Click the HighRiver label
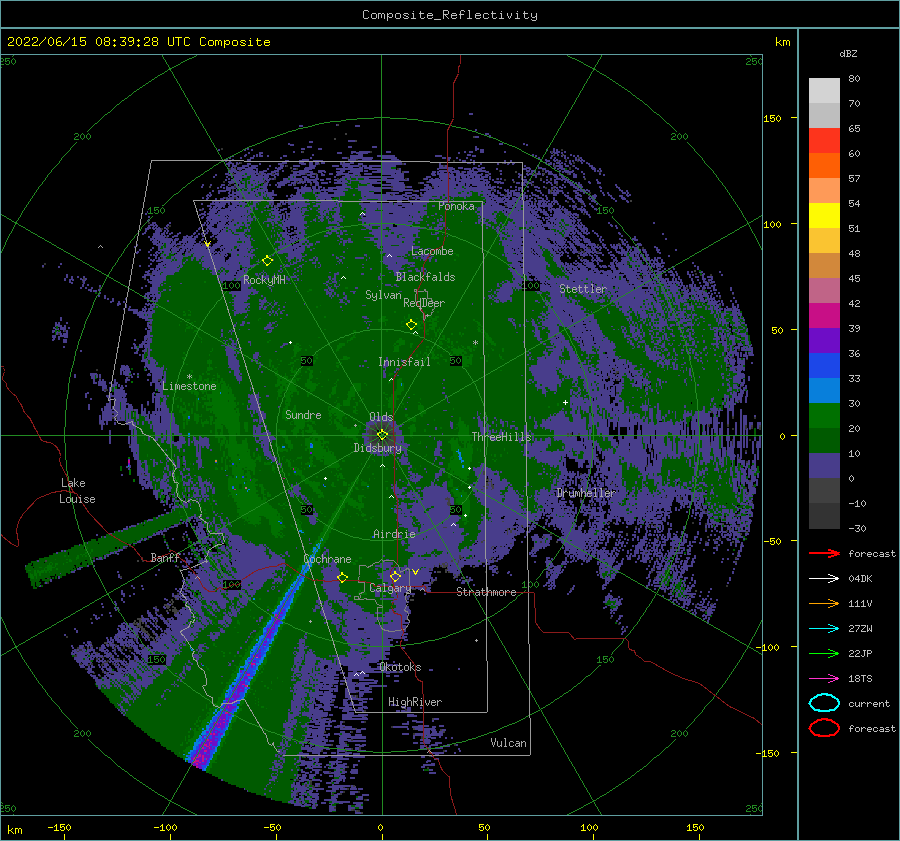900x841 pixels. tap(415, 702)
